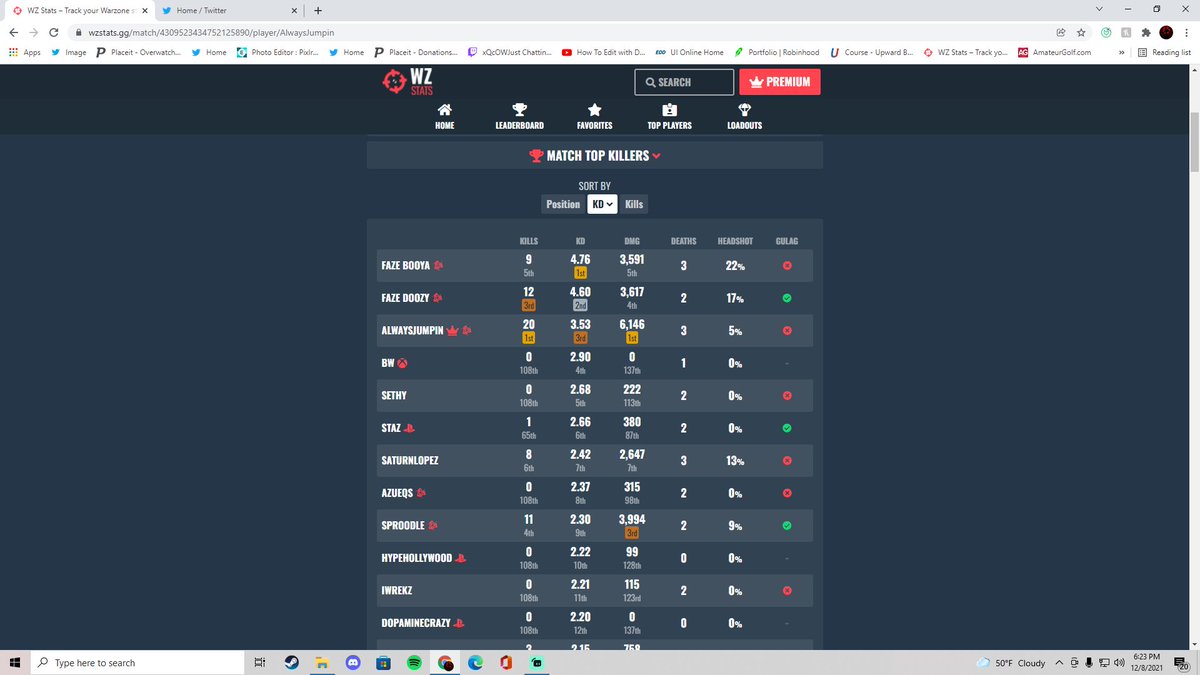Click the Premium button

coord(780,82)
